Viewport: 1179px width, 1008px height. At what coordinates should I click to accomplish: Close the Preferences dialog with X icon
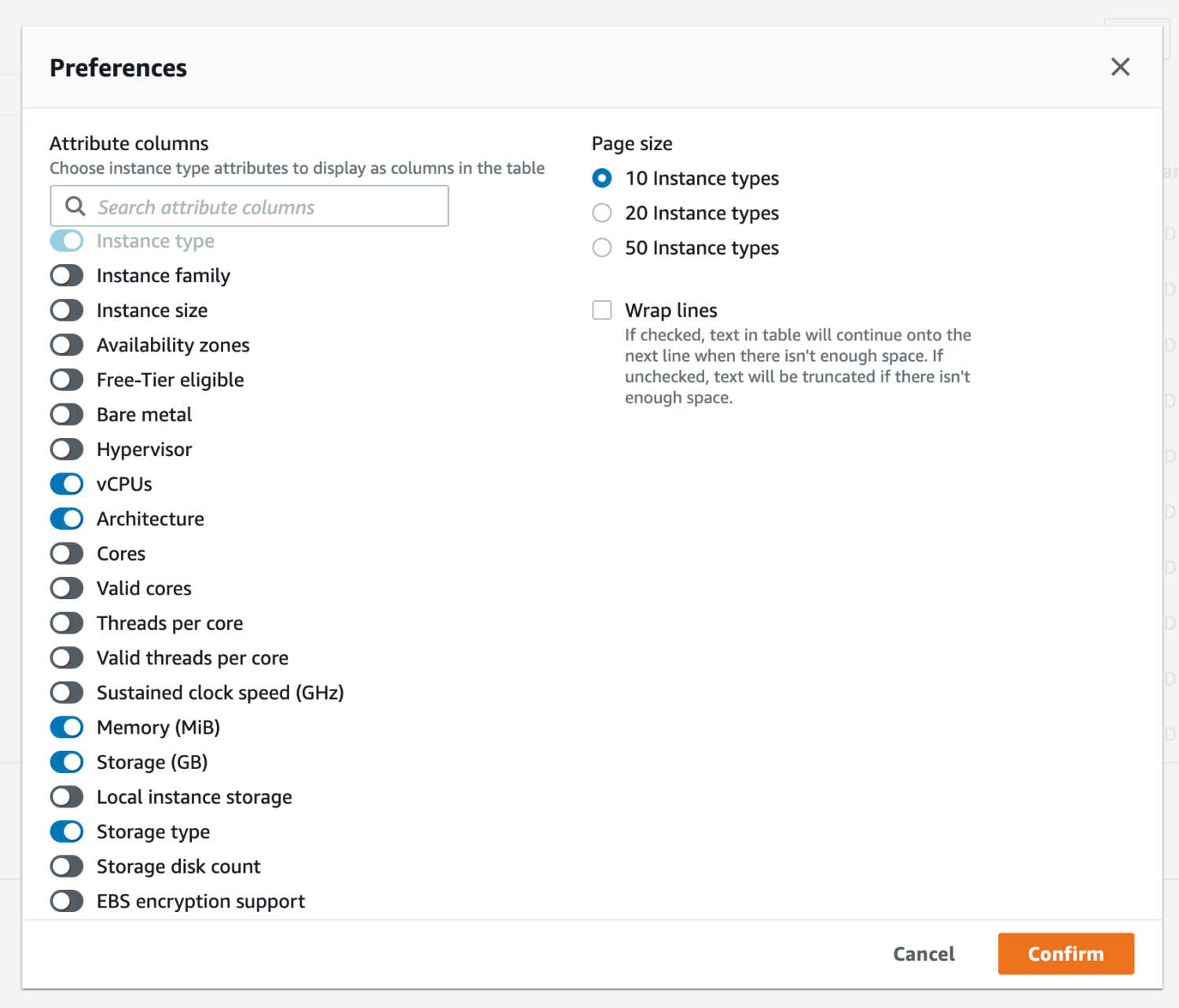point(1120,68)
